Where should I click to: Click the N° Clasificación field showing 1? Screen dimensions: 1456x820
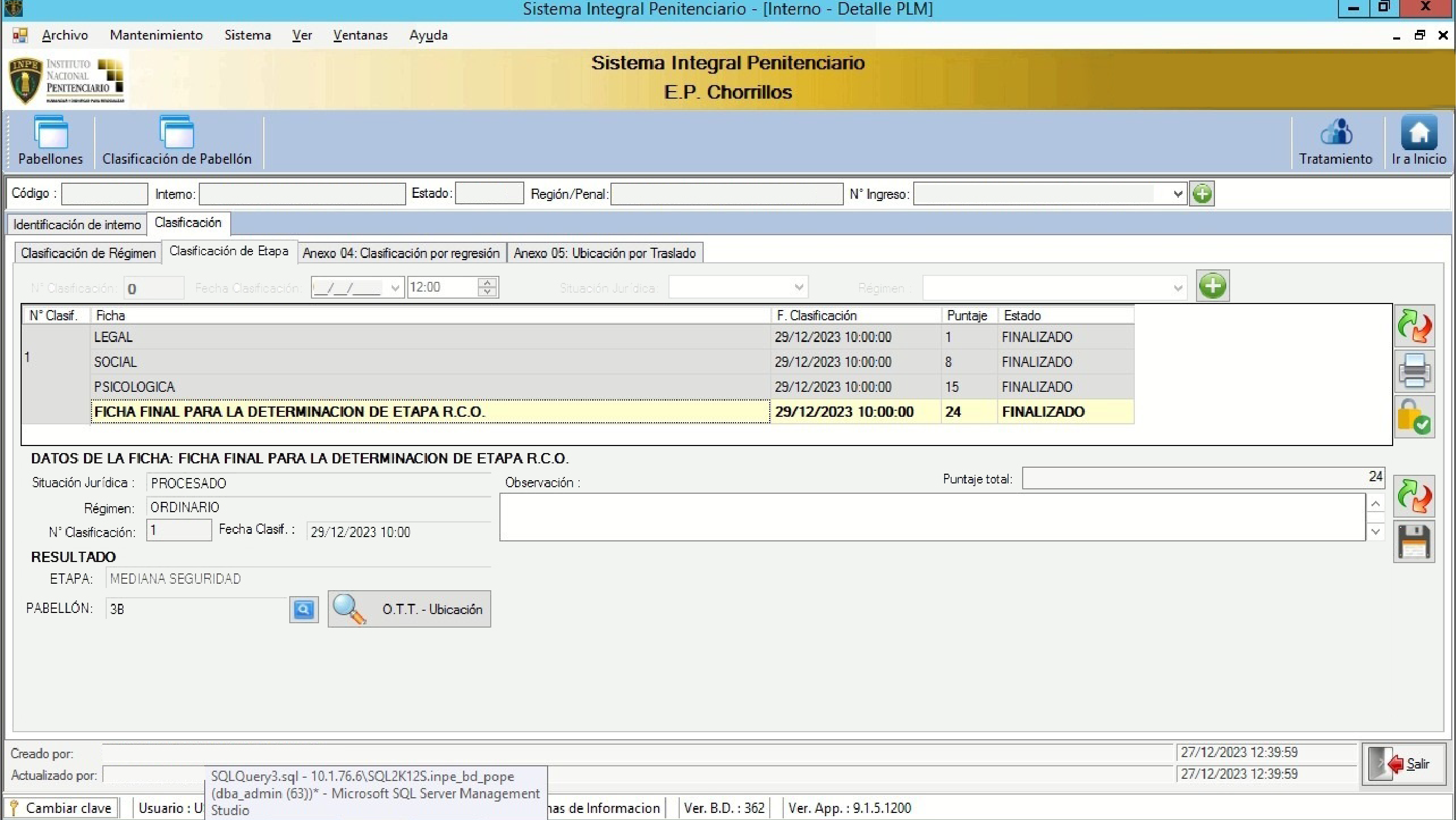(x=179, y=530)
